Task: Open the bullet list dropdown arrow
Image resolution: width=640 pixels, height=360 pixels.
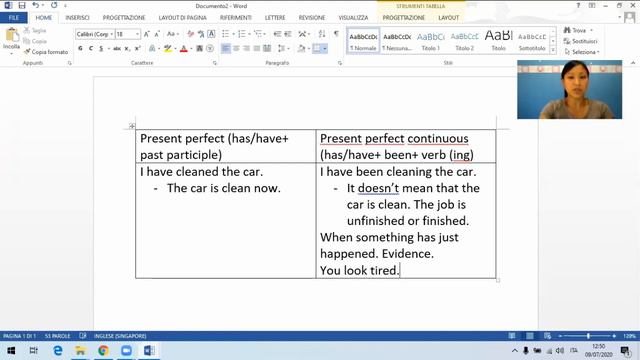Action: pyautogui.click(x=233, y=34)
